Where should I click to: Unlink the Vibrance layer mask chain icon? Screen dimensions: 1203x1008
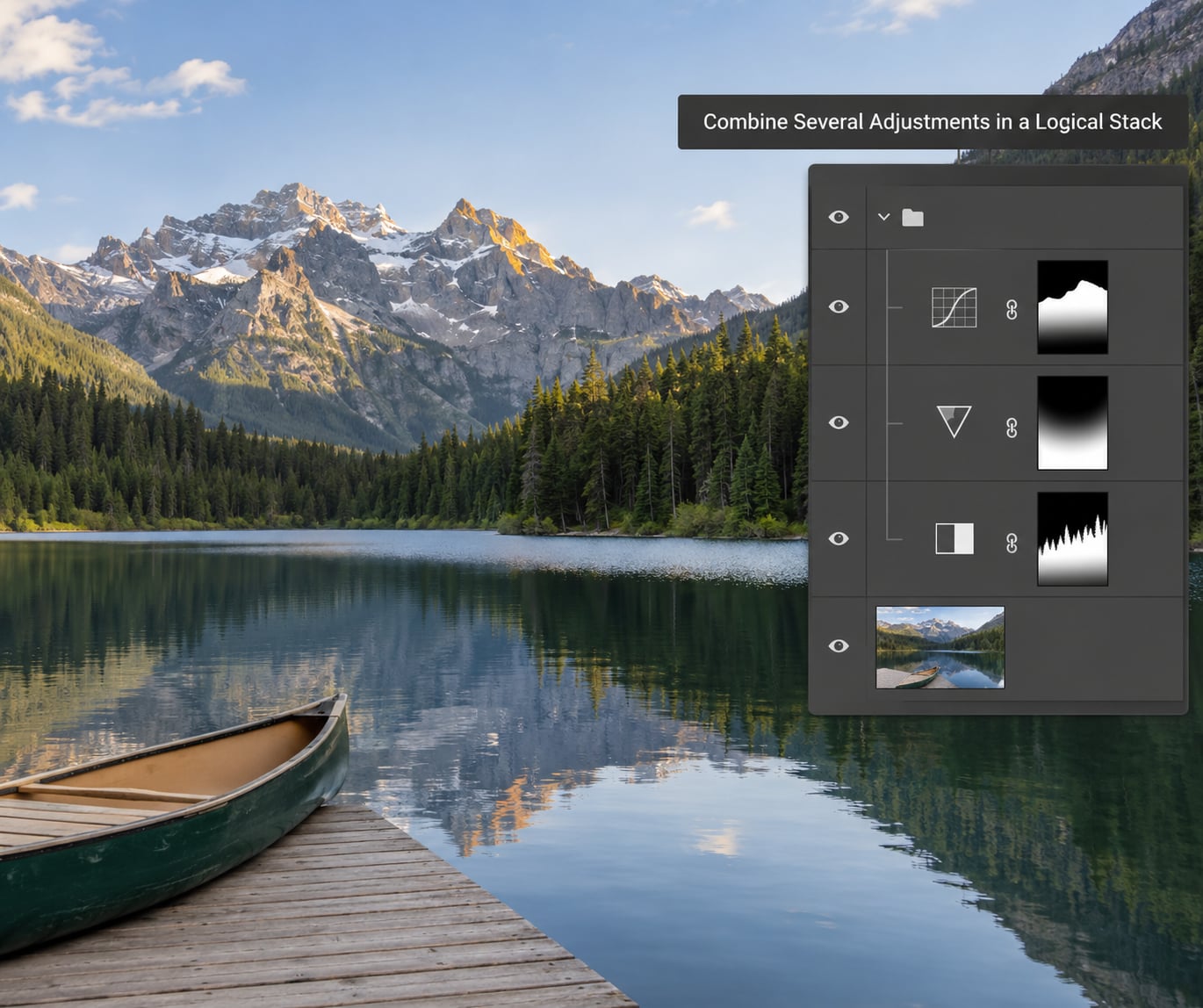point(1012,427)
